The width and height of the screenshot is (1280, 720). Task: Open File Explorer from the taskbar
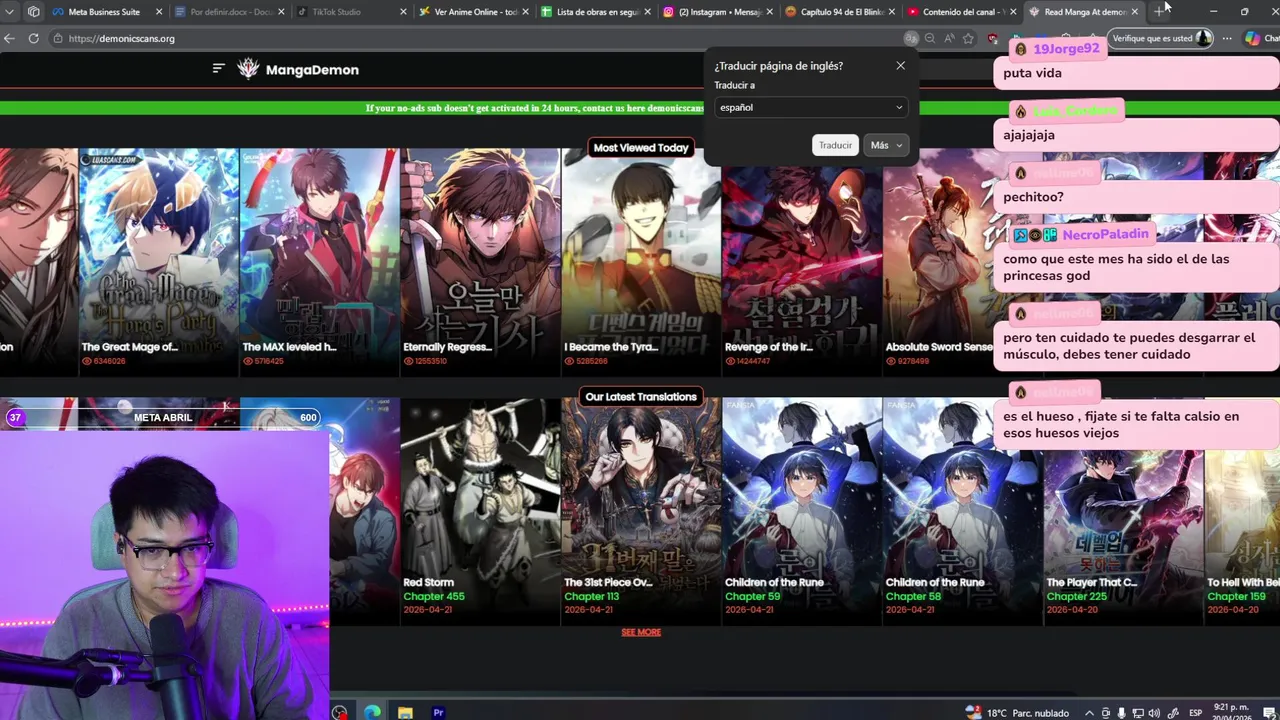[x=405, y=712]
